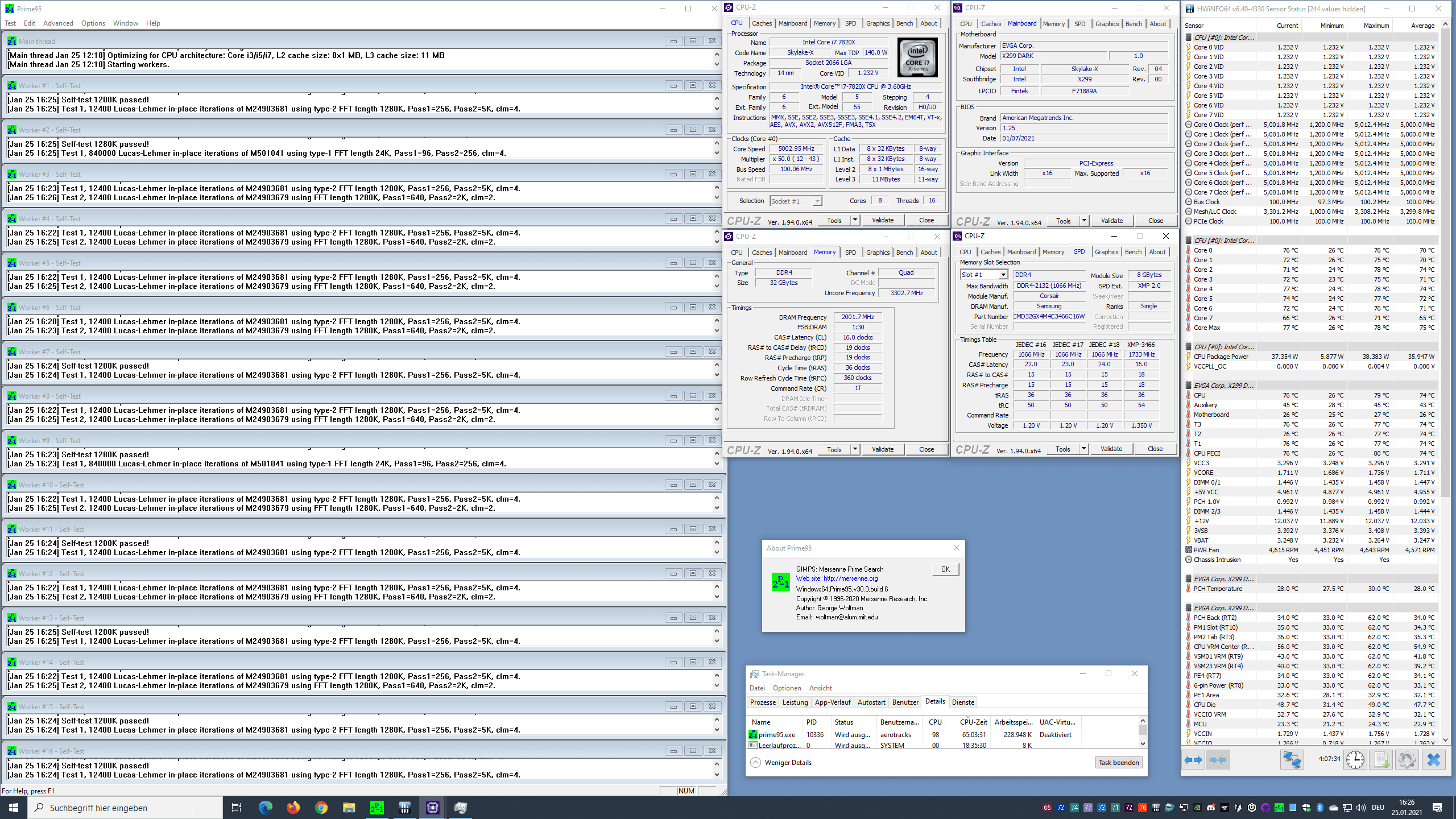Open Tools dropdown arrow in CPU-Z Mainboard window
This screenshot has height=819, width=1456.
pos(1084,221)
